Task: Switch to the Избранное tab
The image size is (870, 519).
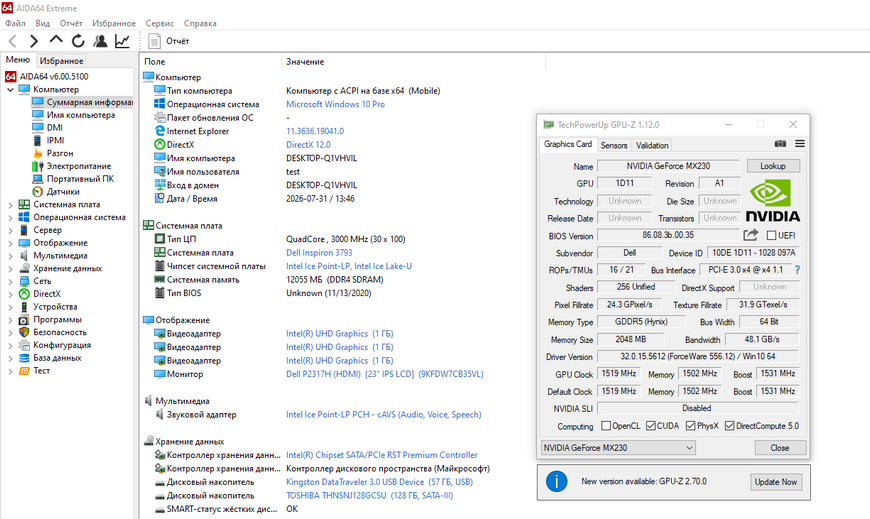Action: pos(62,61)
